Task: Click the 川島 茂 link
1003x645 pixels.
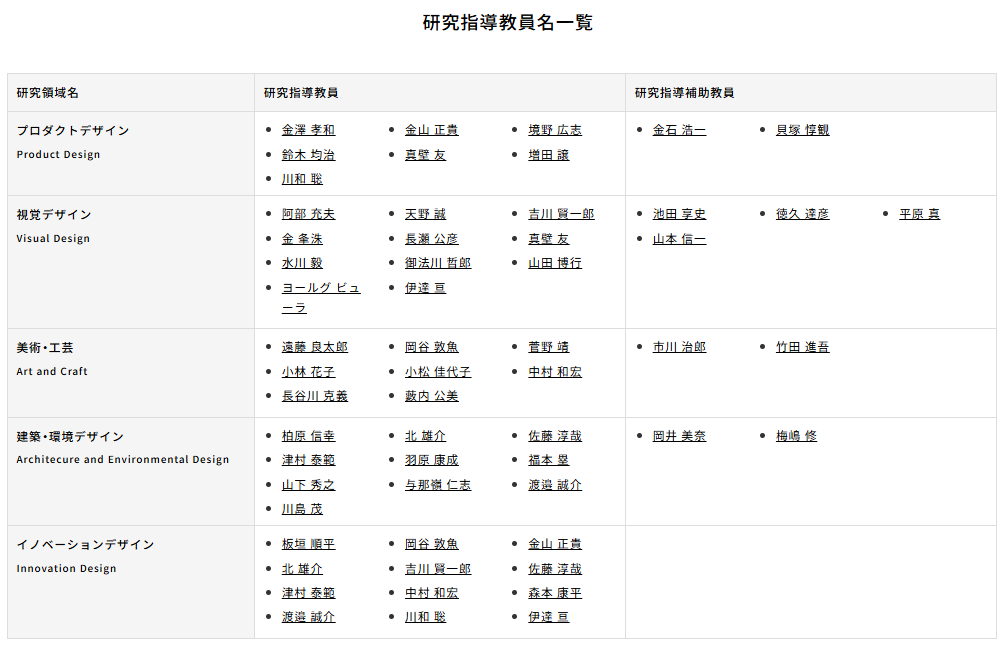Action: point(302,509)
